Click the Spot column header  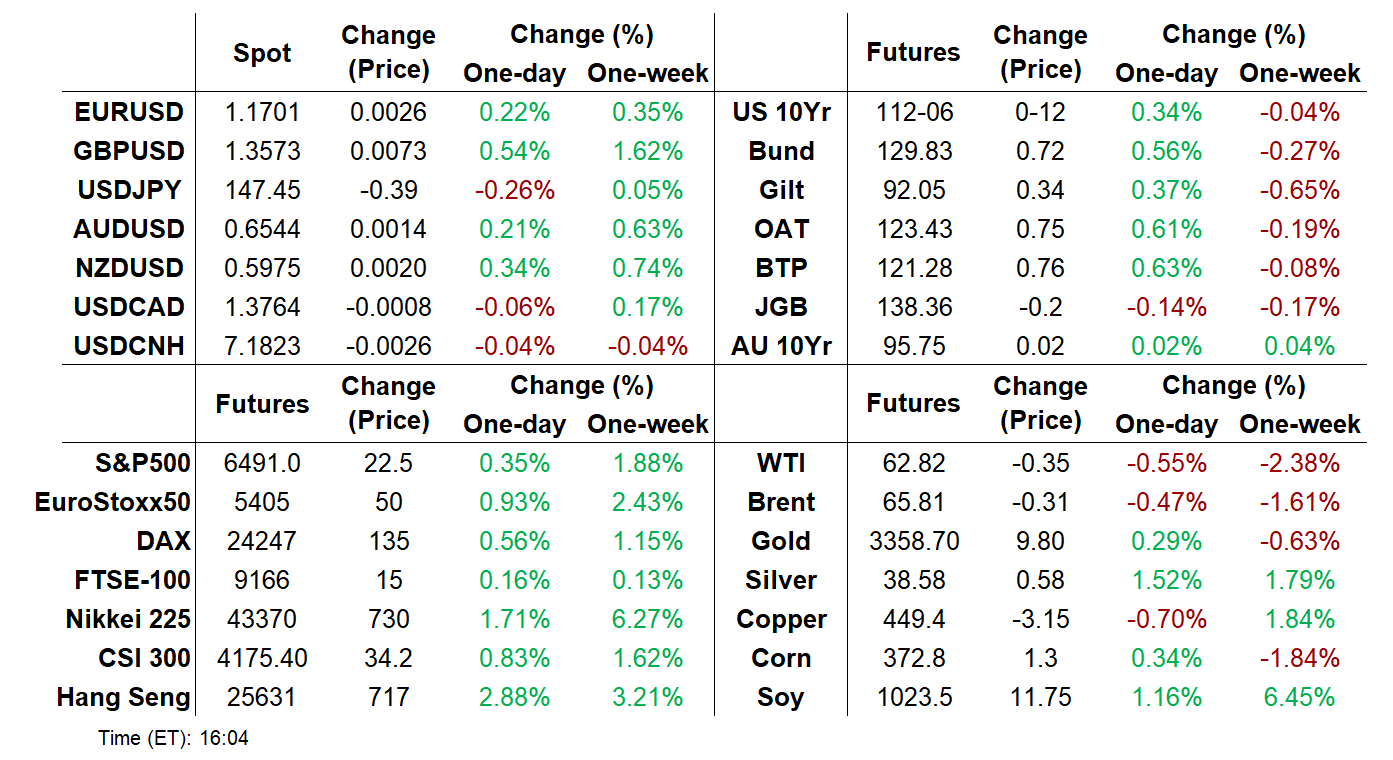pos(262,53)
